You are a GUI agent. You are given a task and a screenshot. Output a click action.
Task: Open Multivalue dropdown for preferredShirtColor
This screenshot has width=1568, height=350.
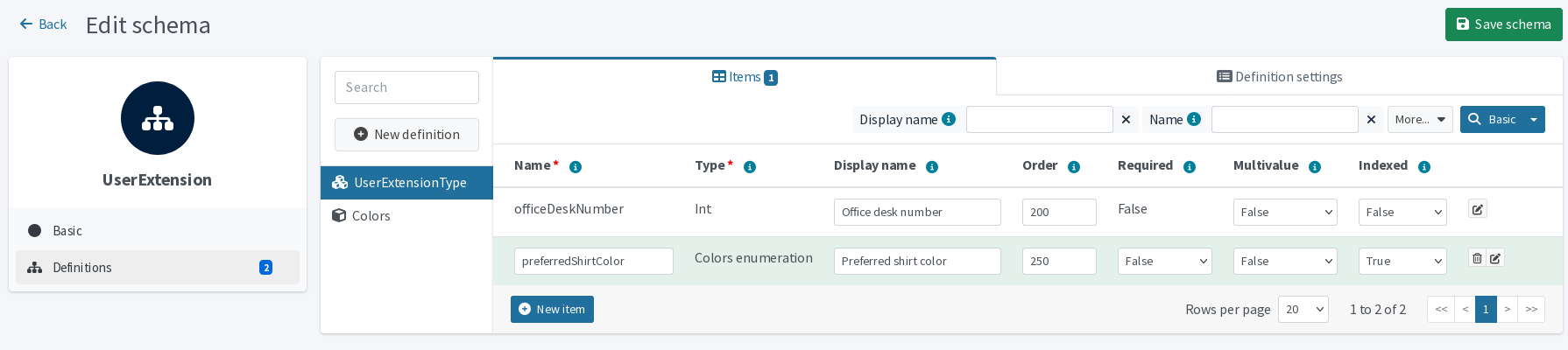click(1285, 261)
